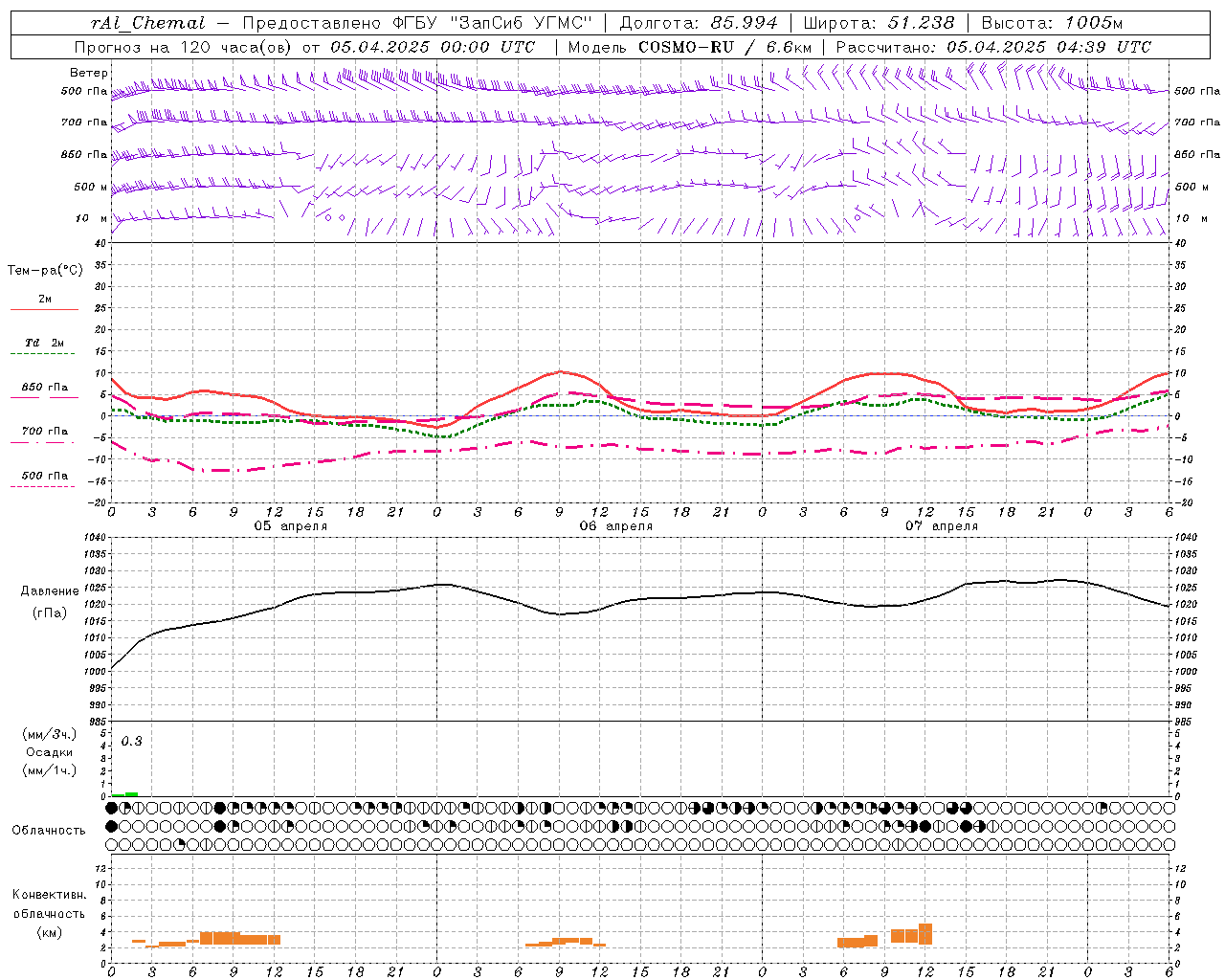Click the station name rAl_Chemal
Viewport: 1225px width, 980px height.
pos(148,23)
